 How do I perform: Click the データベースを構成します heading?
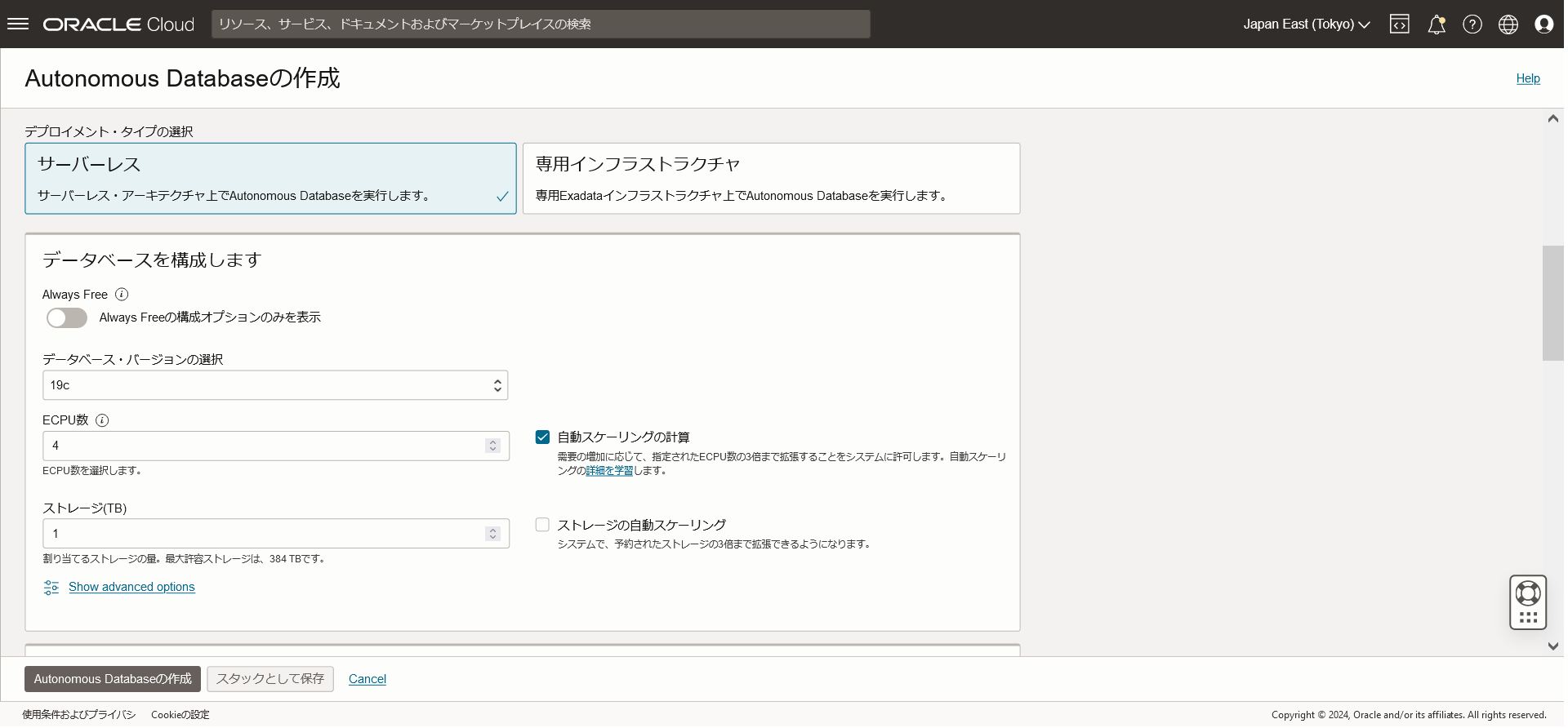click(152, 260)
